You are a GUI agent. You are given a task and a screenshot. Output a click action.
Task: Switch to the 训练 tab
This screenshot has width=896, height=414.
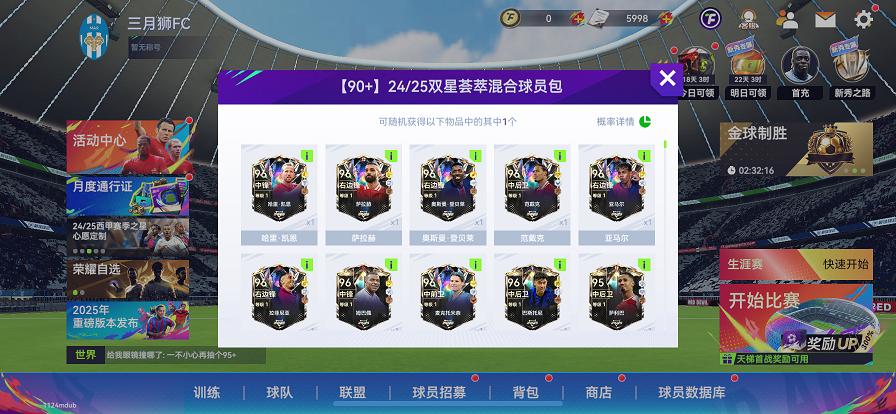tap(206, 393)
